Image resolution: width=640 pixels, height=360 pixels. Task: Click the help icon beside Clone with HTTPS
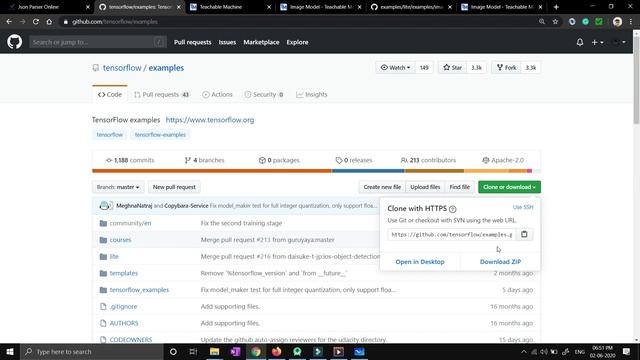(452, 209)
